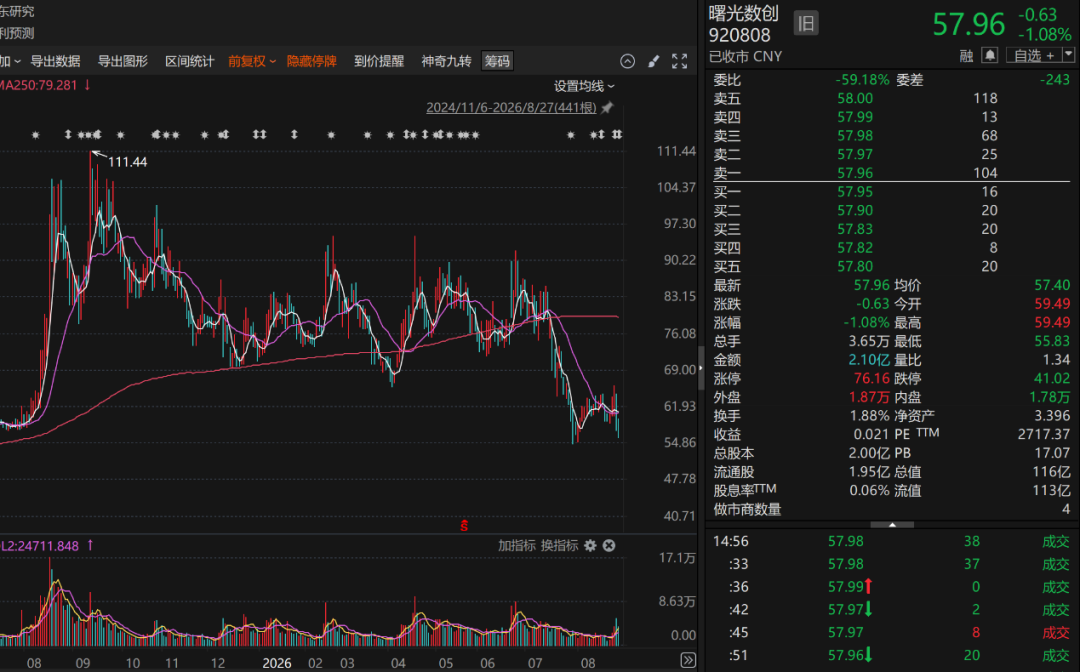
Task: Click 涨停 value 76.16
Action: (x=871, y=378)
